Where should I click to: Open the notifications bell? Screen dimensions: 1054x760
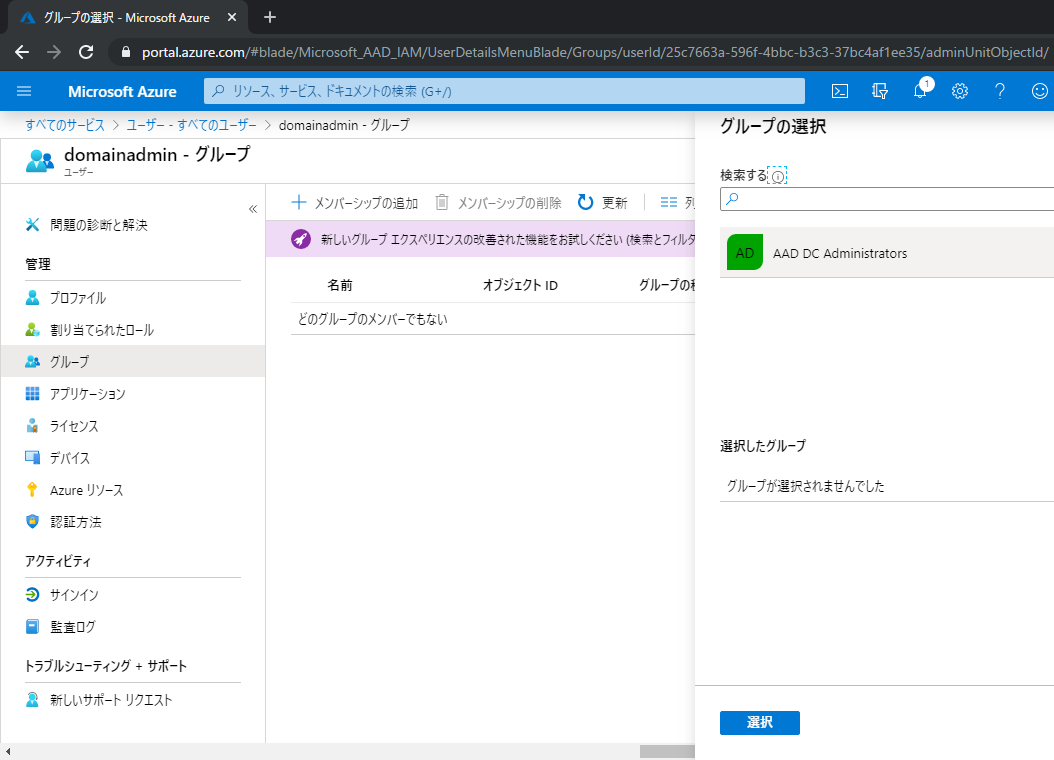coord(920,91)
